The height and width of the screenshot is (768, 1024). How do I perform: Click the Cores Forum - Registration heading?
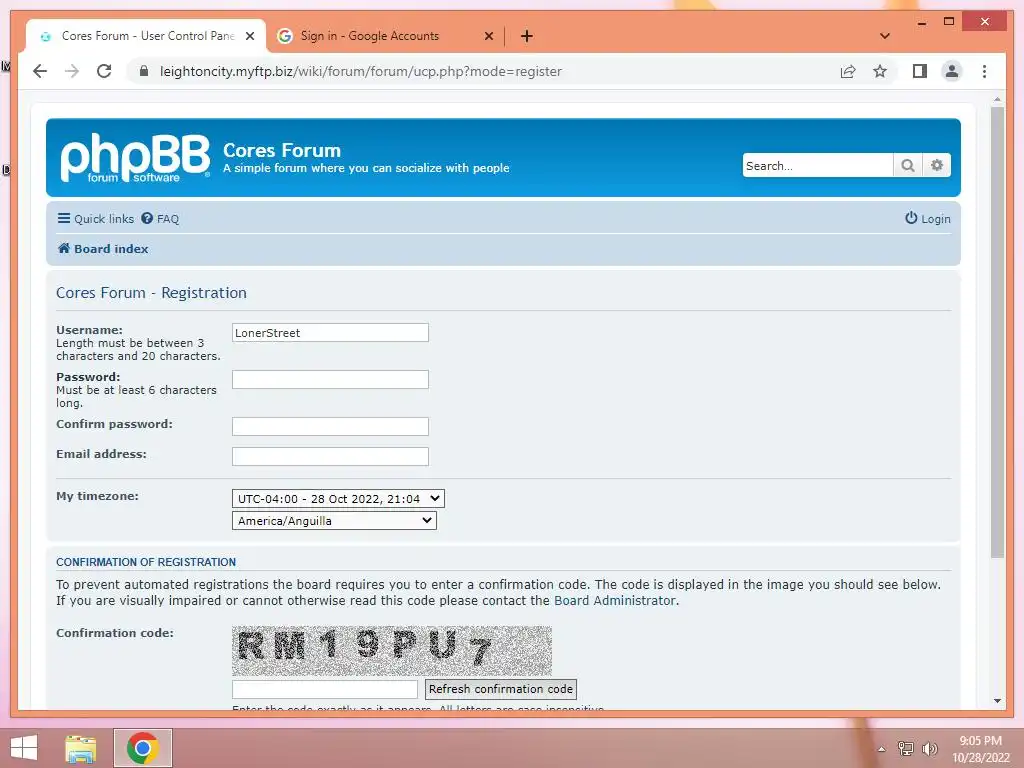tap(152, 293)
